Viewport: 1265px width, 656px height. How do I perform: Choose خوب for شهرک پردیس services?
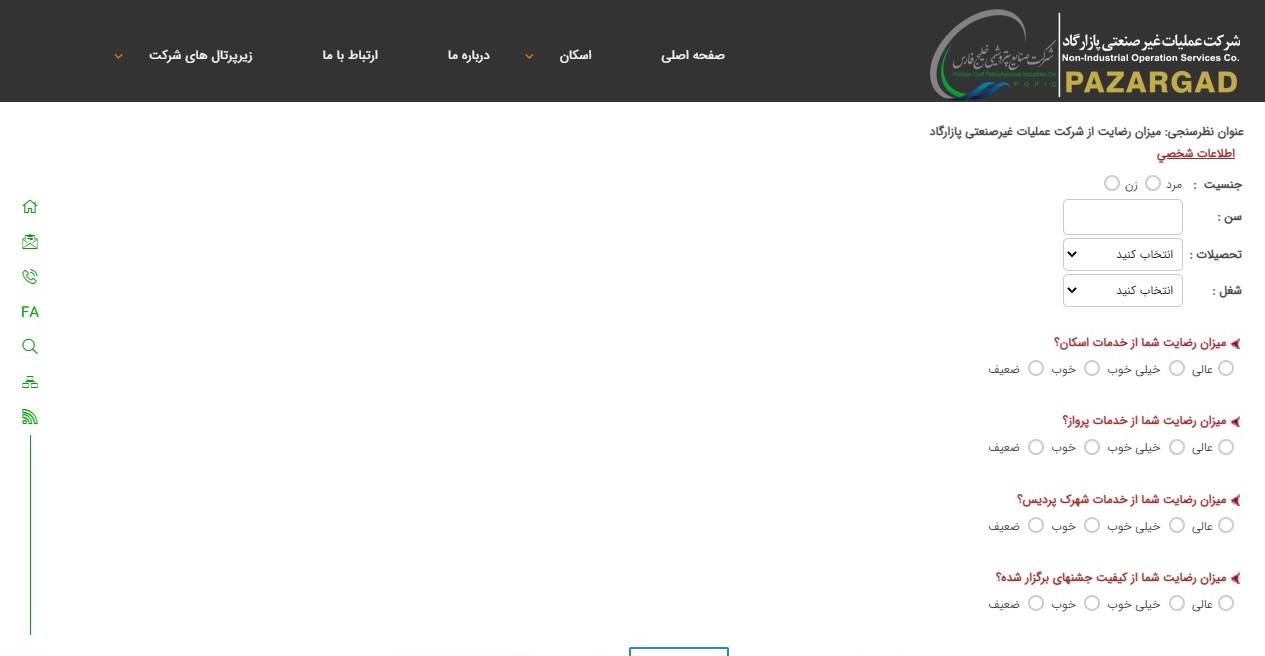1092,525
